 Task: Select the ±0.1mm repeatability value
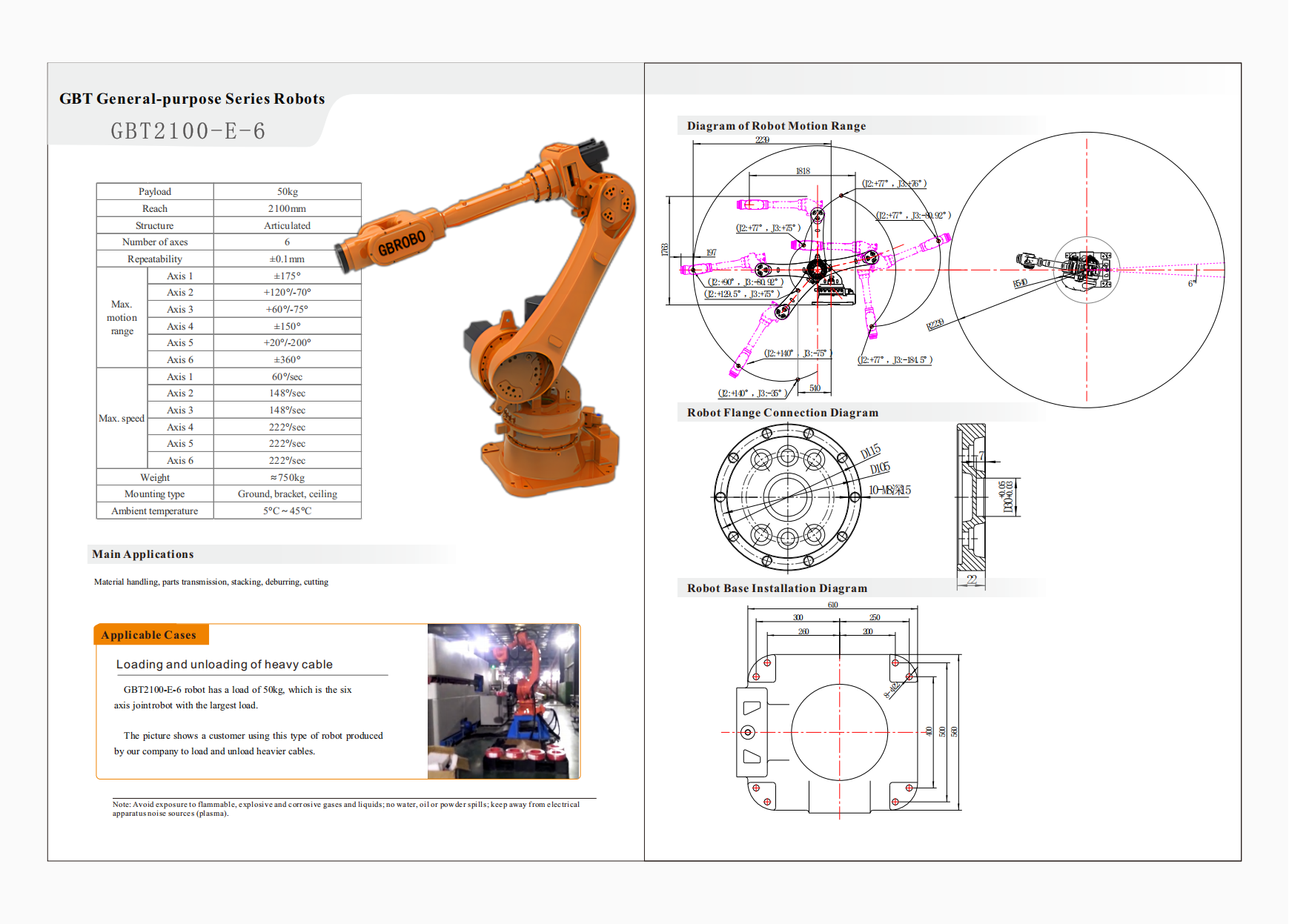[x=288, y=259]
